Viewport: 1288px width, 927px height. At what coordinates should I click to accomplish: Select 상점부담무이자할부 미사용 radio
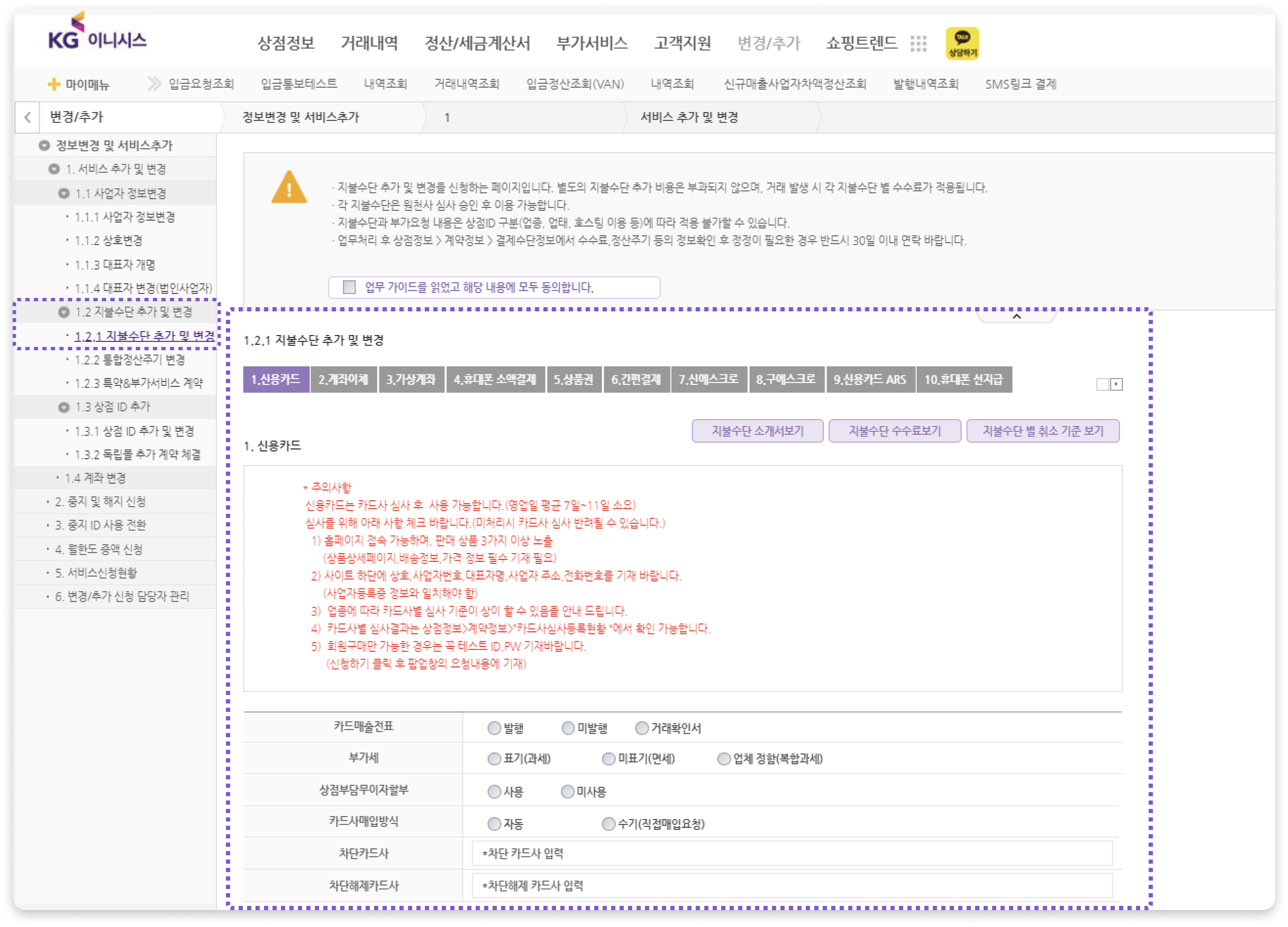tap(567, 791)
